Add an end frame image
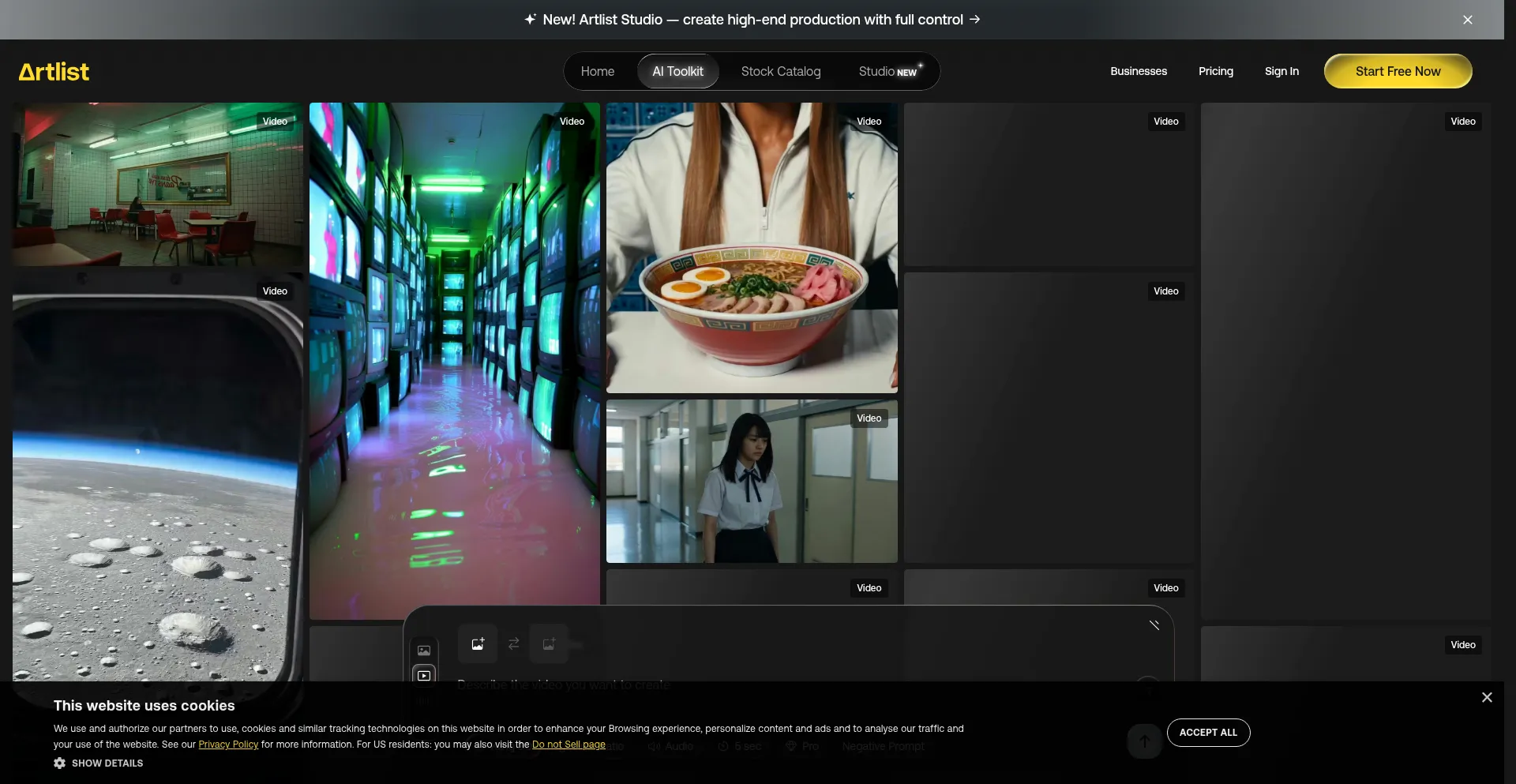This screenshot has height=784, width=1516. tap(549, 644)
